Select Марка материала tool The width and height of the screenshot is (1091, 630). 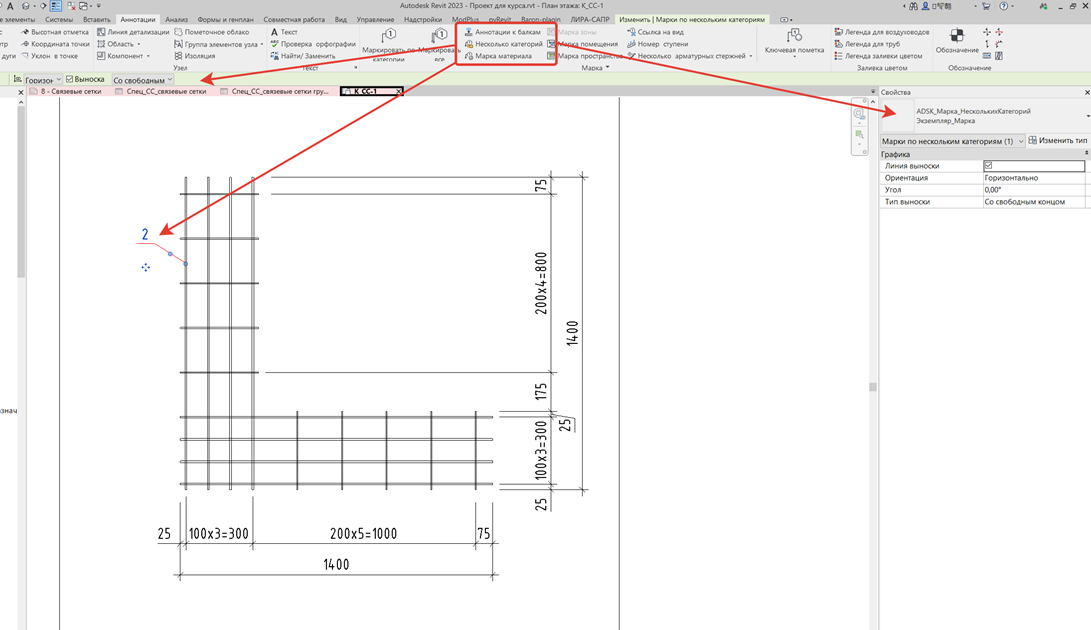(498, 56)
